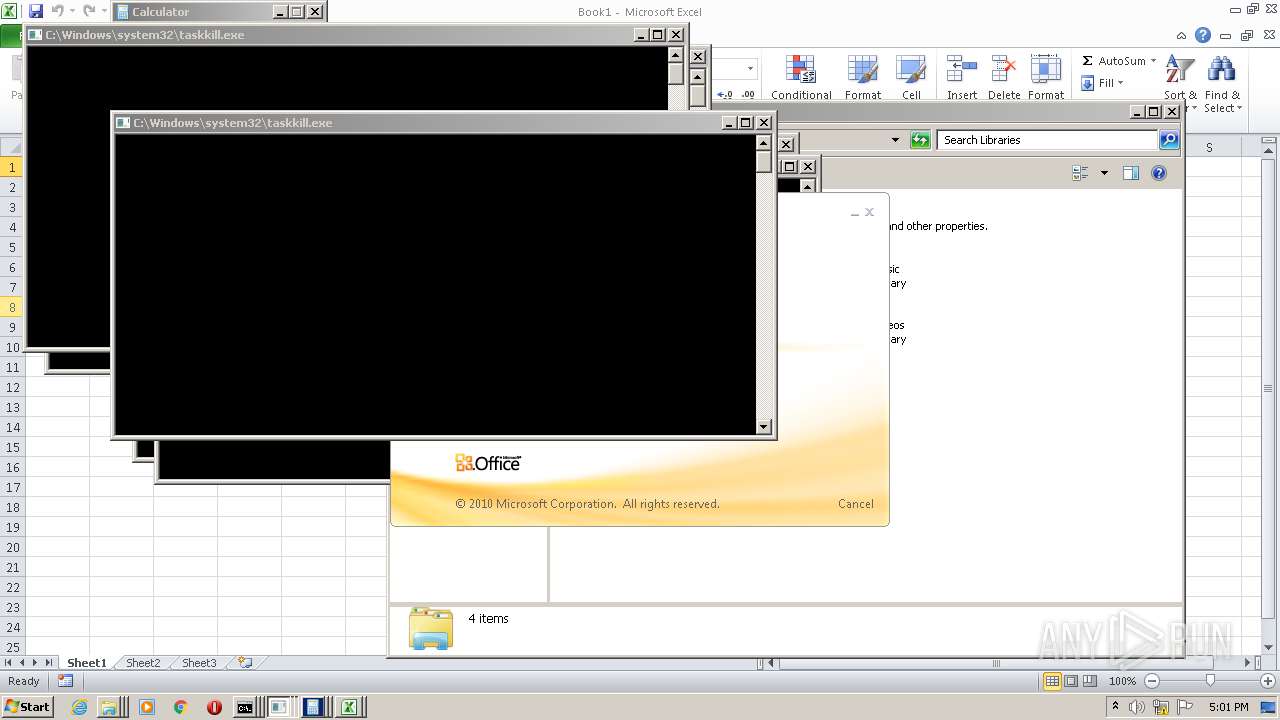Viewport: 1280px width, 720px height.
Task: Click Decrease Decimal button in ribbon
Action: click(747, 95)
